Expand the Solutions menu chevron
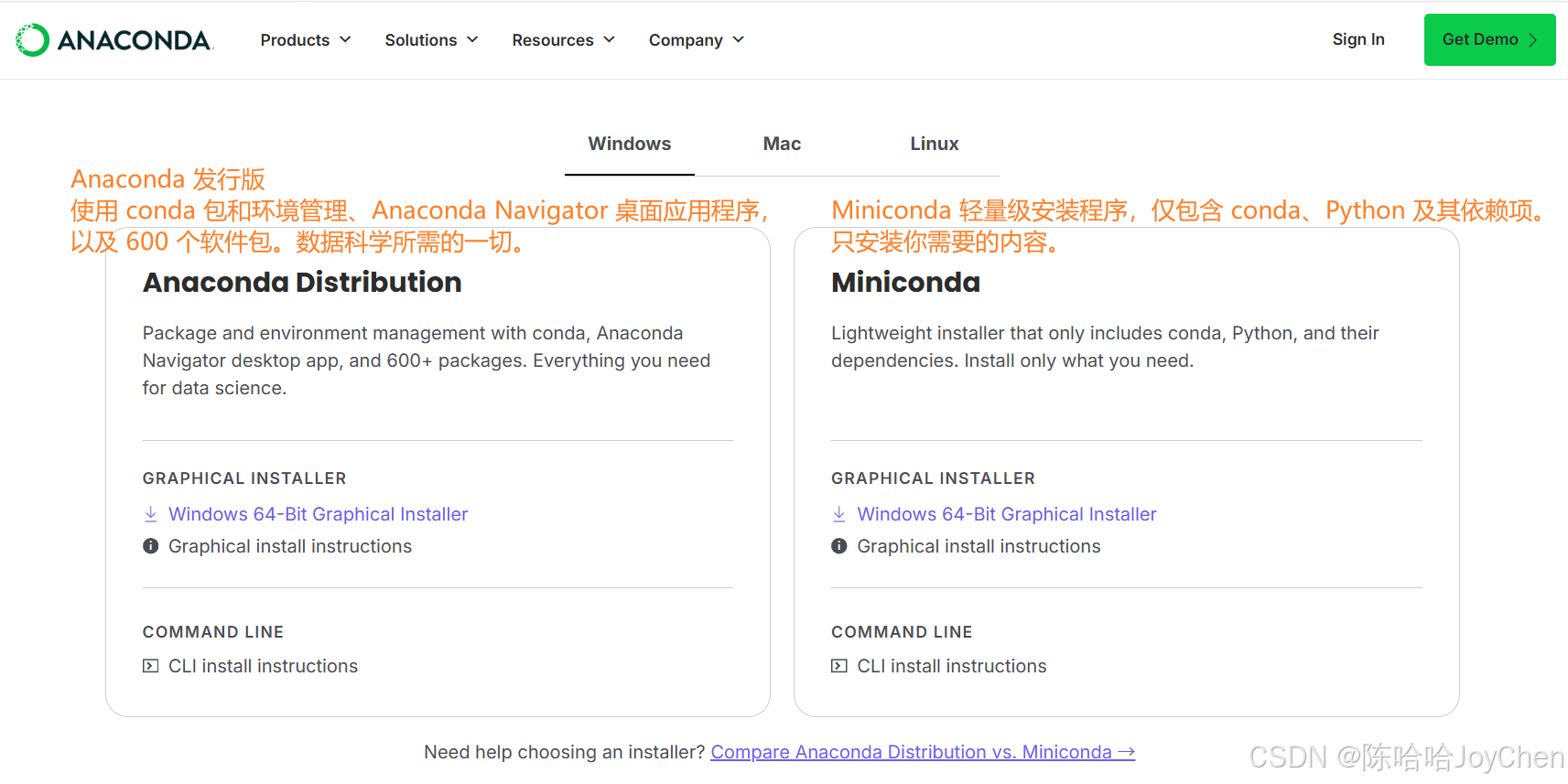Screen dimensions: 1568x784 (x=472, y=40)
